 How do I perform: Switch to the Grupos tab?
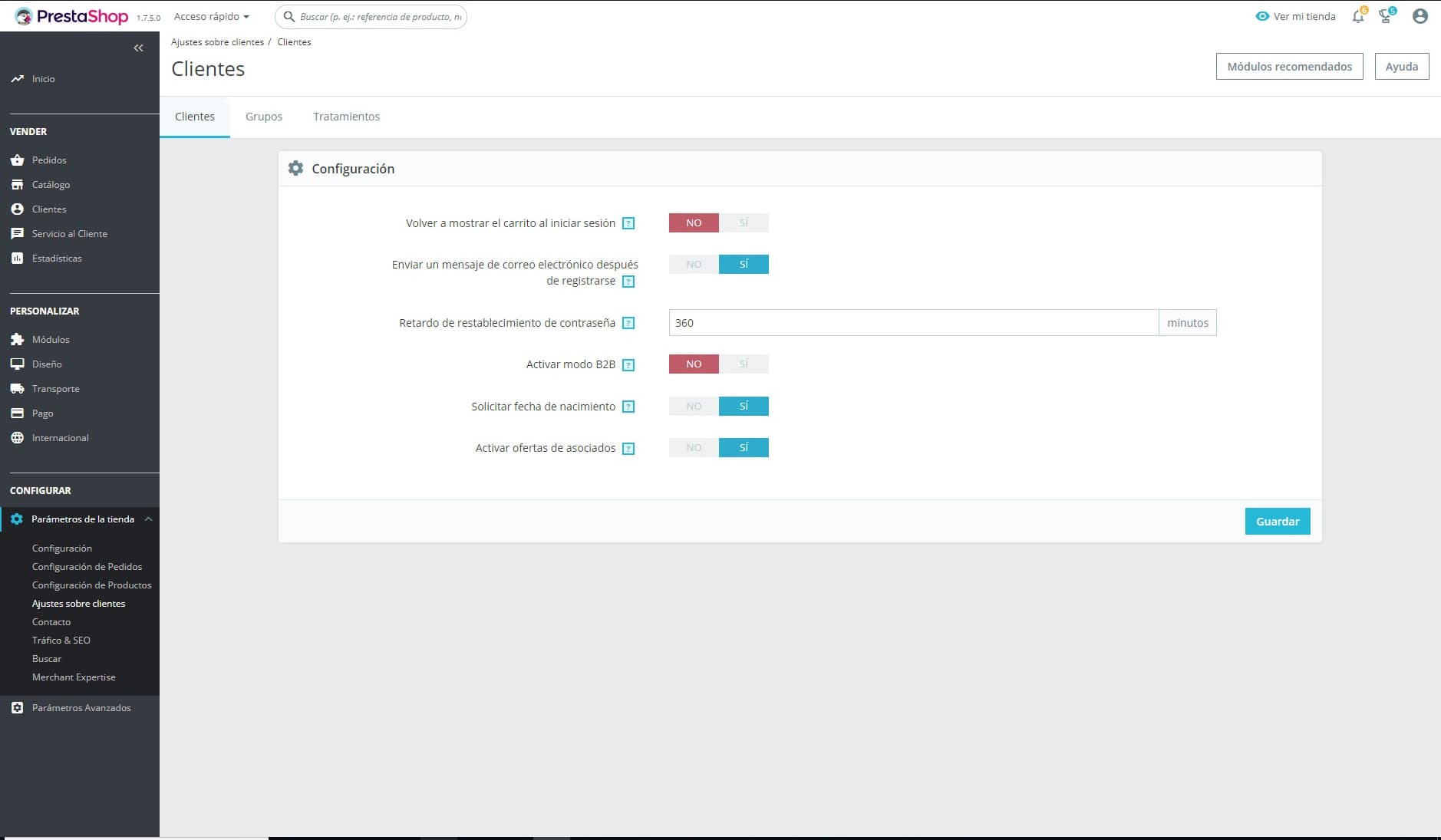point(264,117)
